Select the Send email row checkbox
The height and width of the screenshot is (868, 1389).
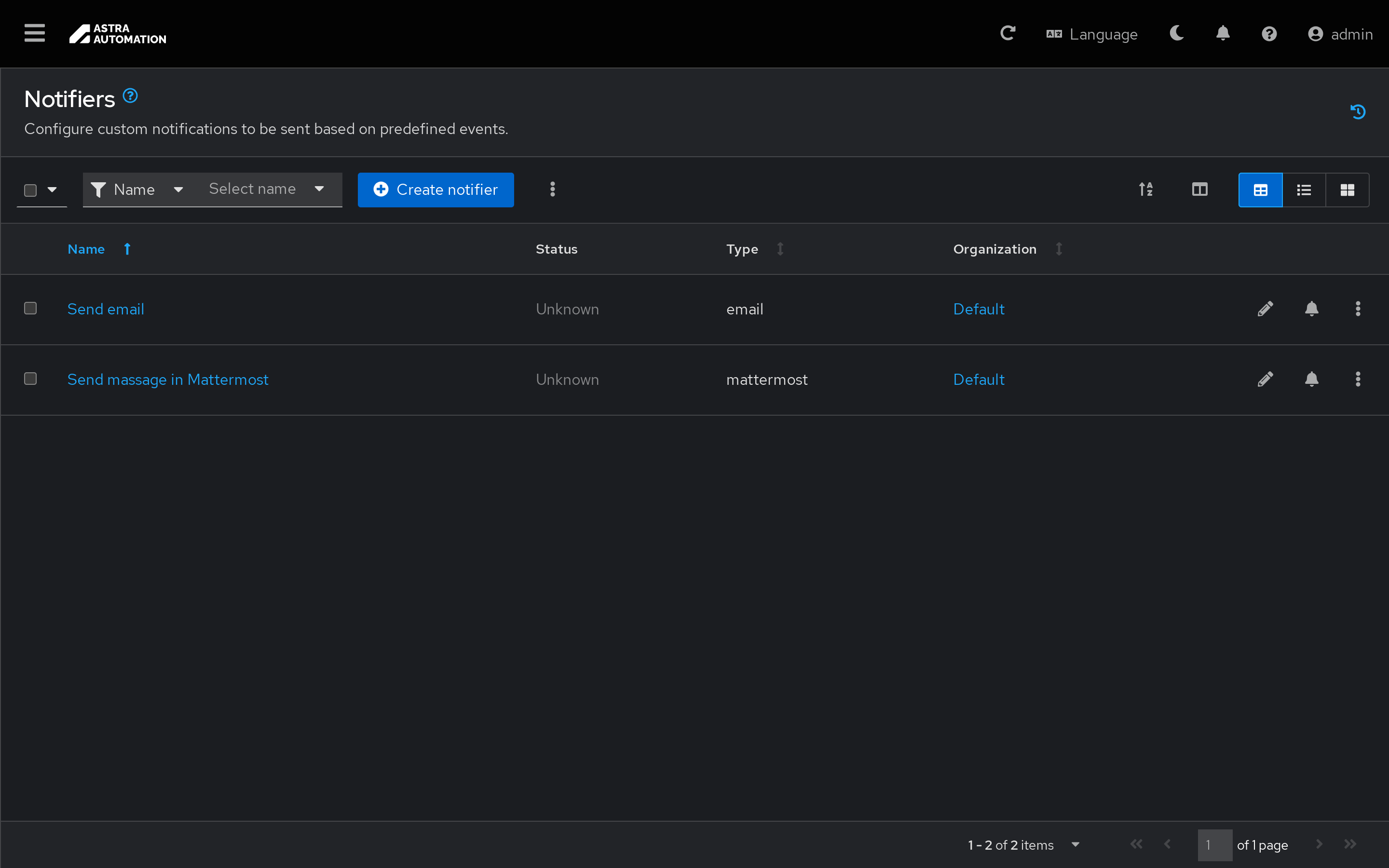click(x=30, y=309)
